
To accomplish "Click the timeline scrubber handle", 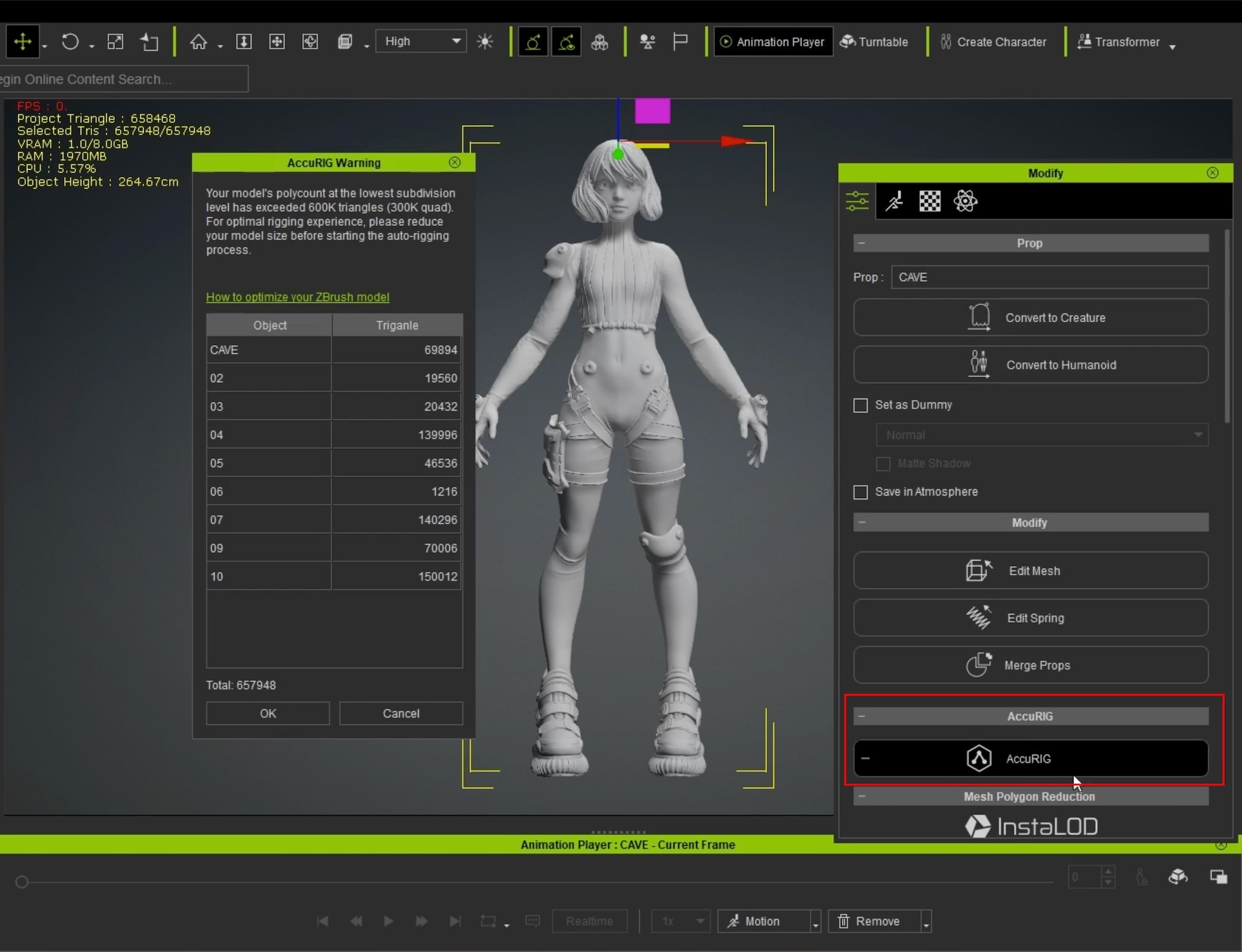I will pyautogui.click(x=22, y=882).
